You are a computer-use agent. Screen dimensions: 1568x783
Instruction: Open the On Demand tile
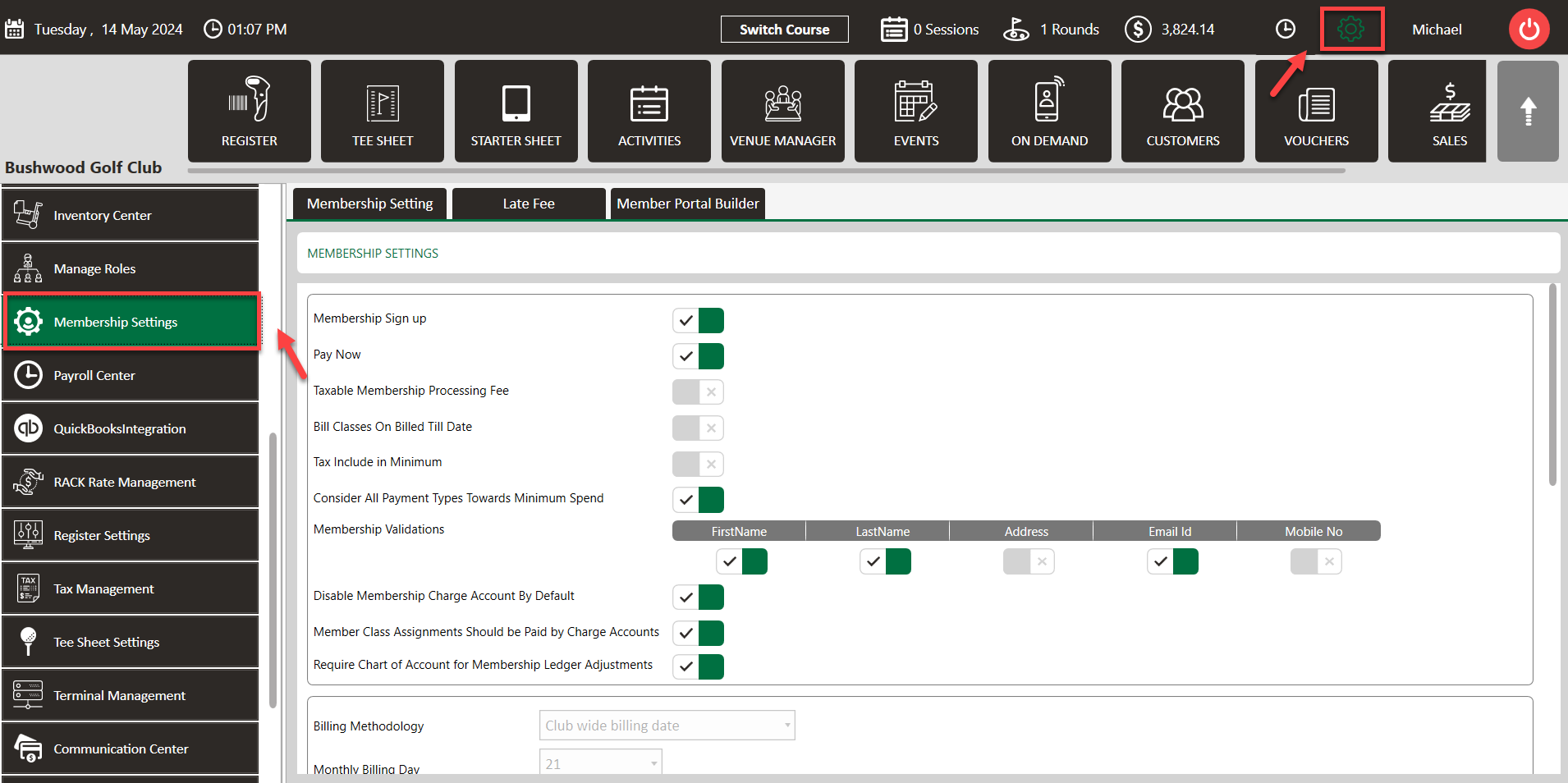1049,111
